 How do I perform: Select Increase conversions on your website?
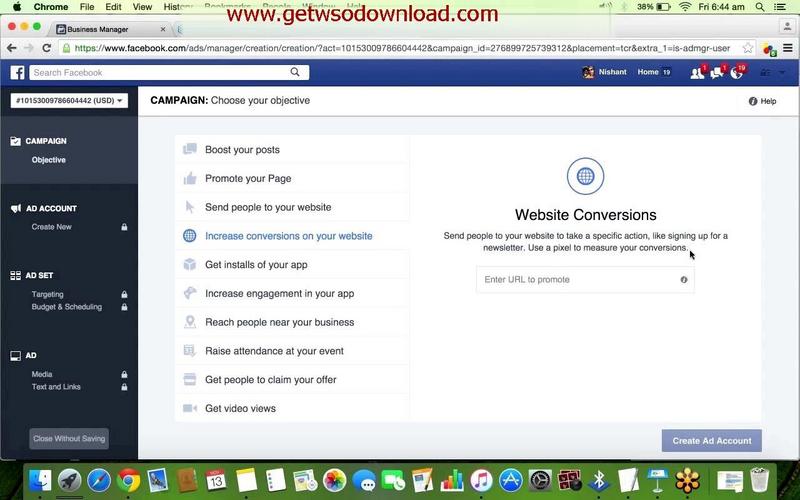pyautogui.click(x=292, y=236)
